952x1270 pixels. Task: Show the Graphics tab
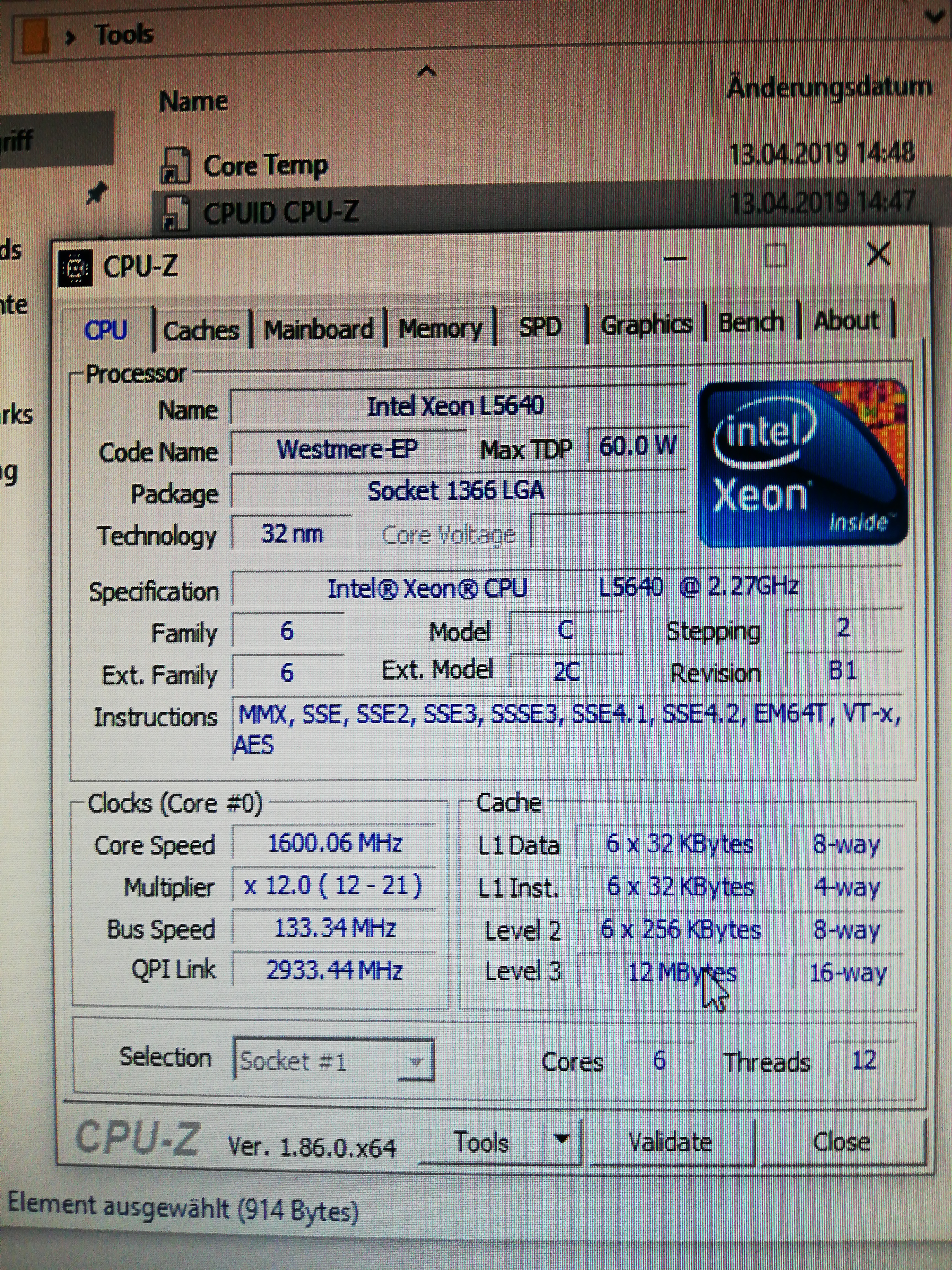[x=646, y=325]
